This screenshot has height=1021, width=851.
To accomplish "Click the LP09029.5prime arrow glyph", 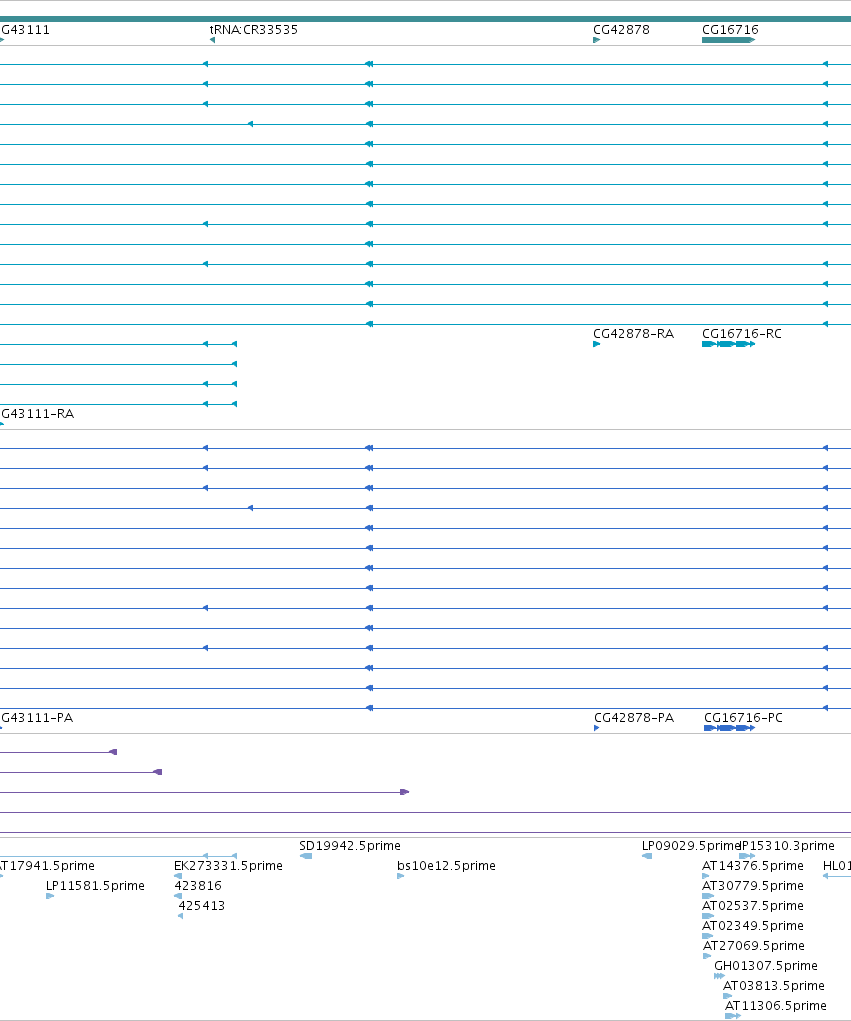I will tap(647, 856).
